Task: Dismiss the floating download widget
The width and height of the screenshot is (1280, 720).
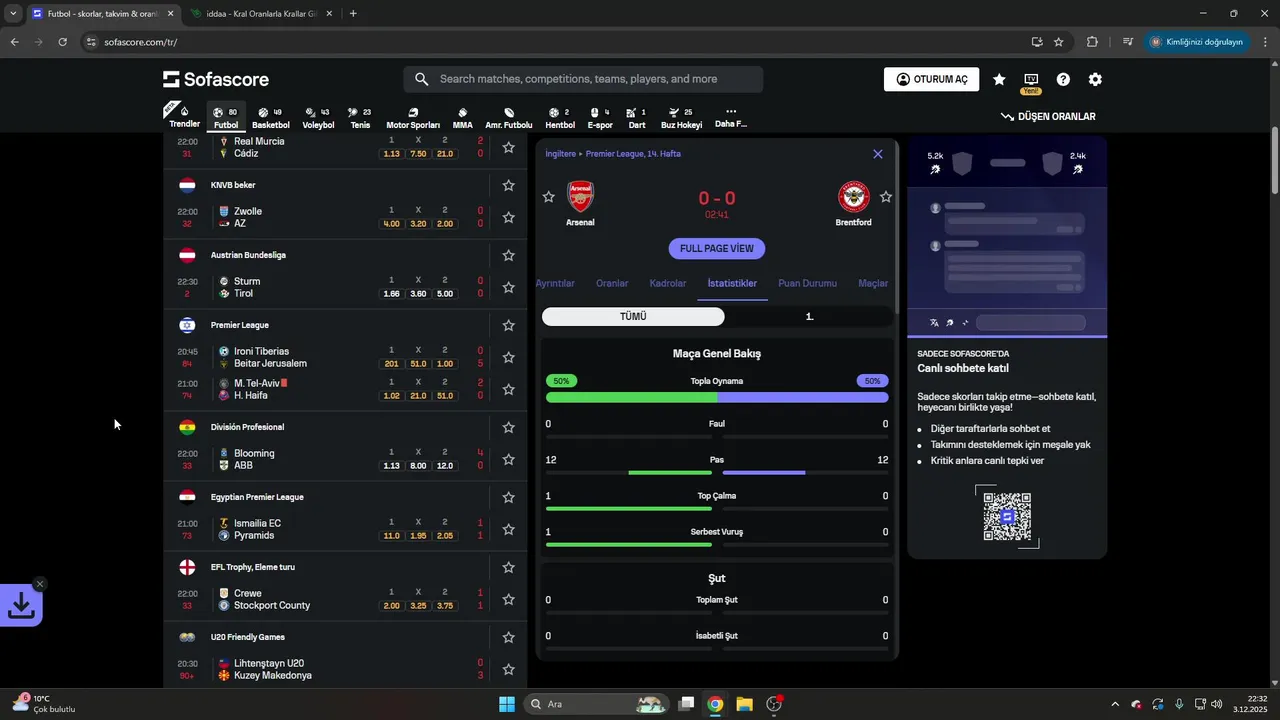Action: pyautogui.click(x=40, y=584)
